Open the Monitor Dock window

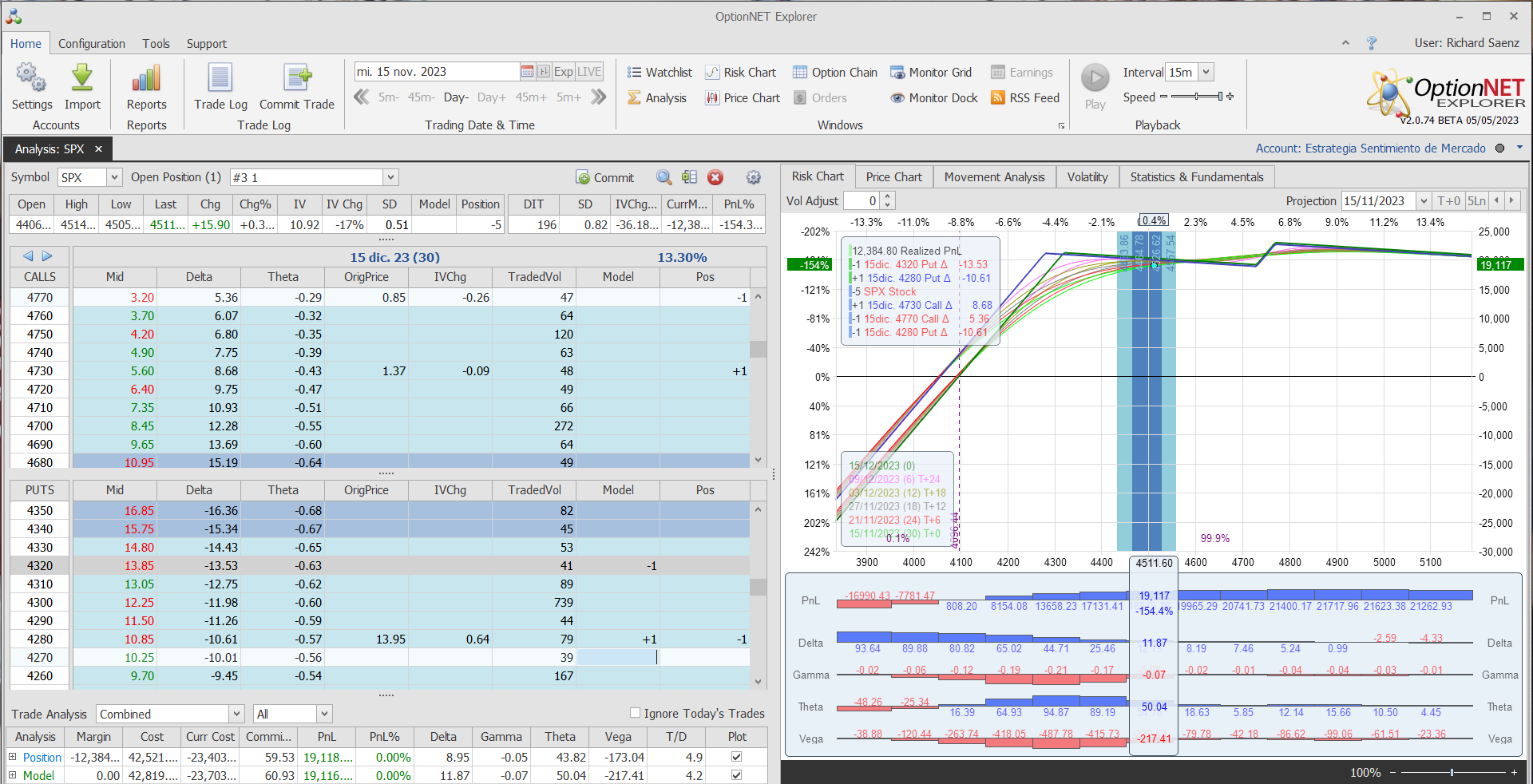(x=934, y=98)
